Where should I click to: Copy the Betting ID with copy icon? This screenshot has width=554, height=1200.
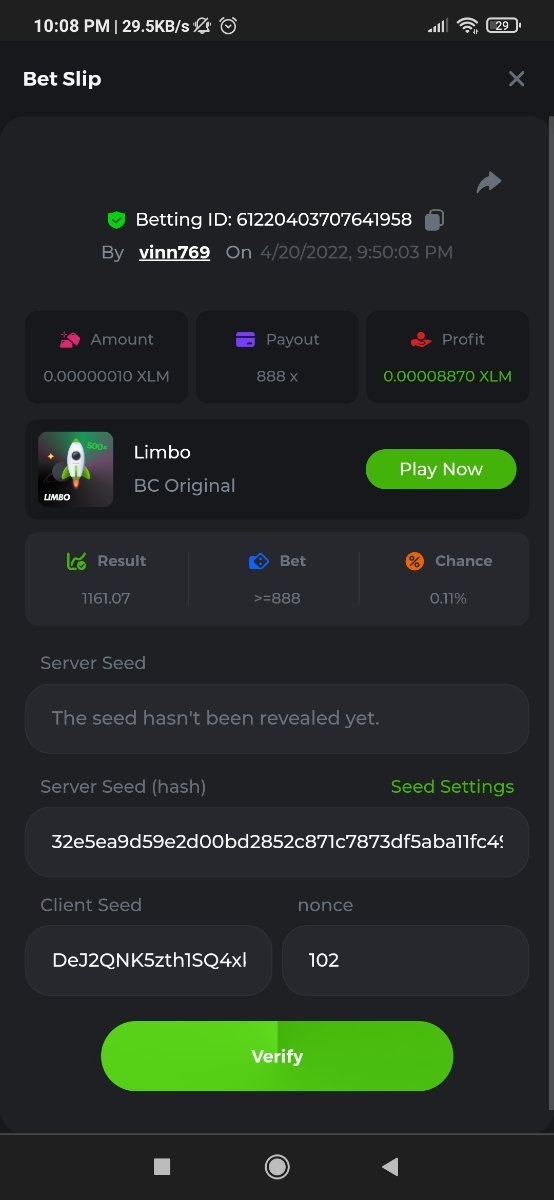(434, 219)
